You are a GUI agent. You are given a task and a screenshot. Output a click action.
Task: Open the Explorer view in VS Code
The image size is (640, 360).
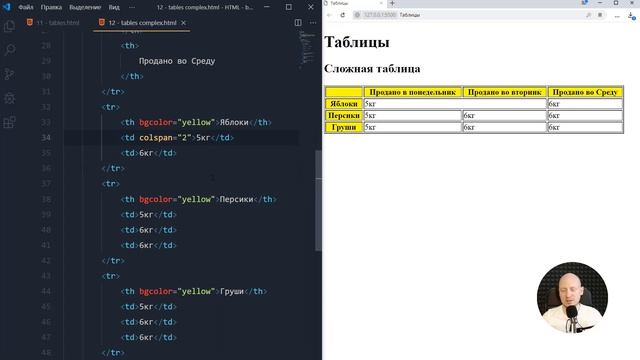pos(9,26)
